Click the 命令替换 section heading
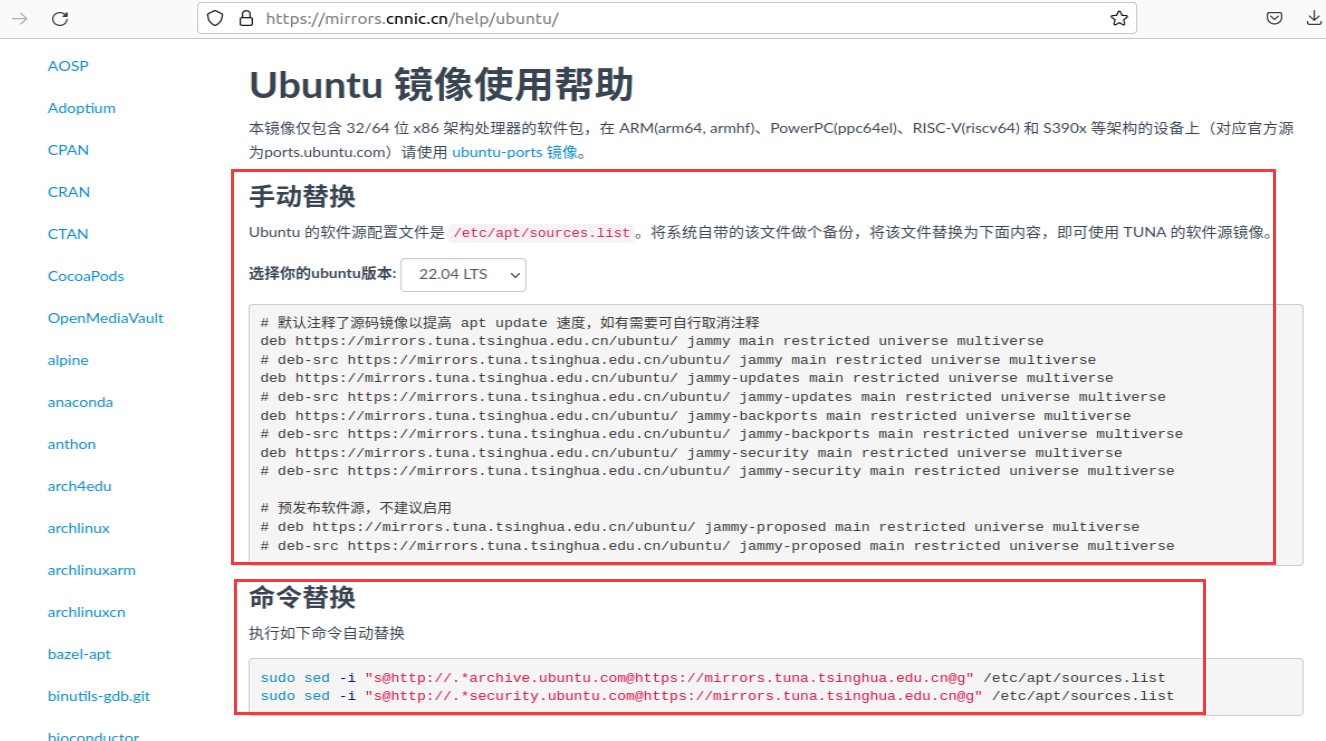The image size is (1326, 741). (302, 597)
